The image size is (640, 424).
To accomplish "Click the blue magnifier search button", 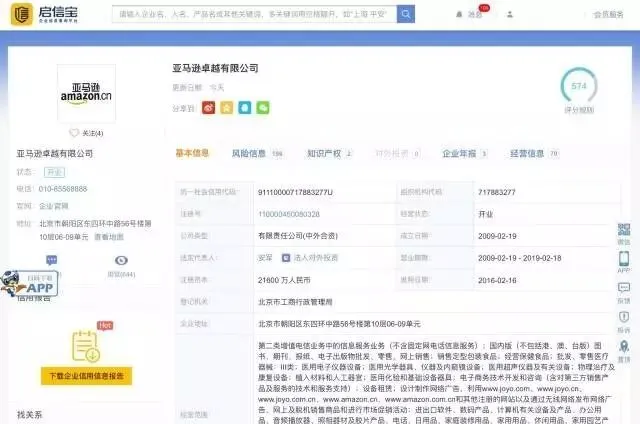I will point(406,14).
